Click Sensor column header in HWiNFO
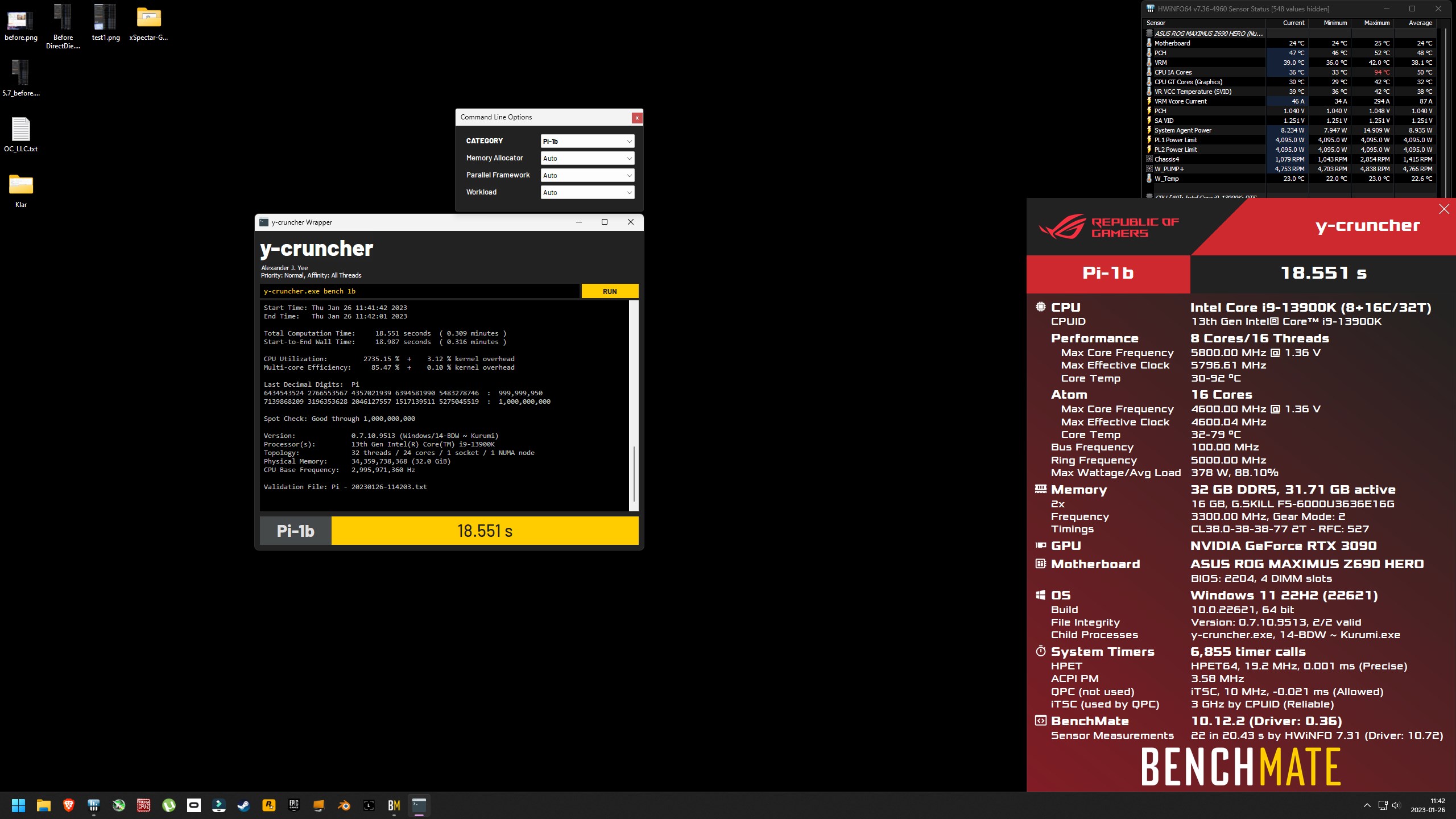Image resolution: width=1456 pixels, height=819 pixels. tap(1205, 23)
